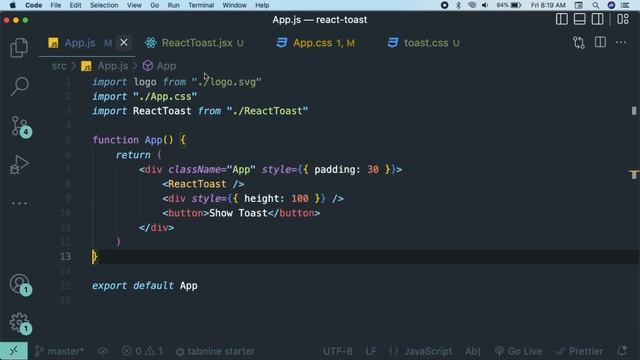Open the Code menu in the menu bar
The width and height of the screenshot is (640, 360).
click(33, 5)
